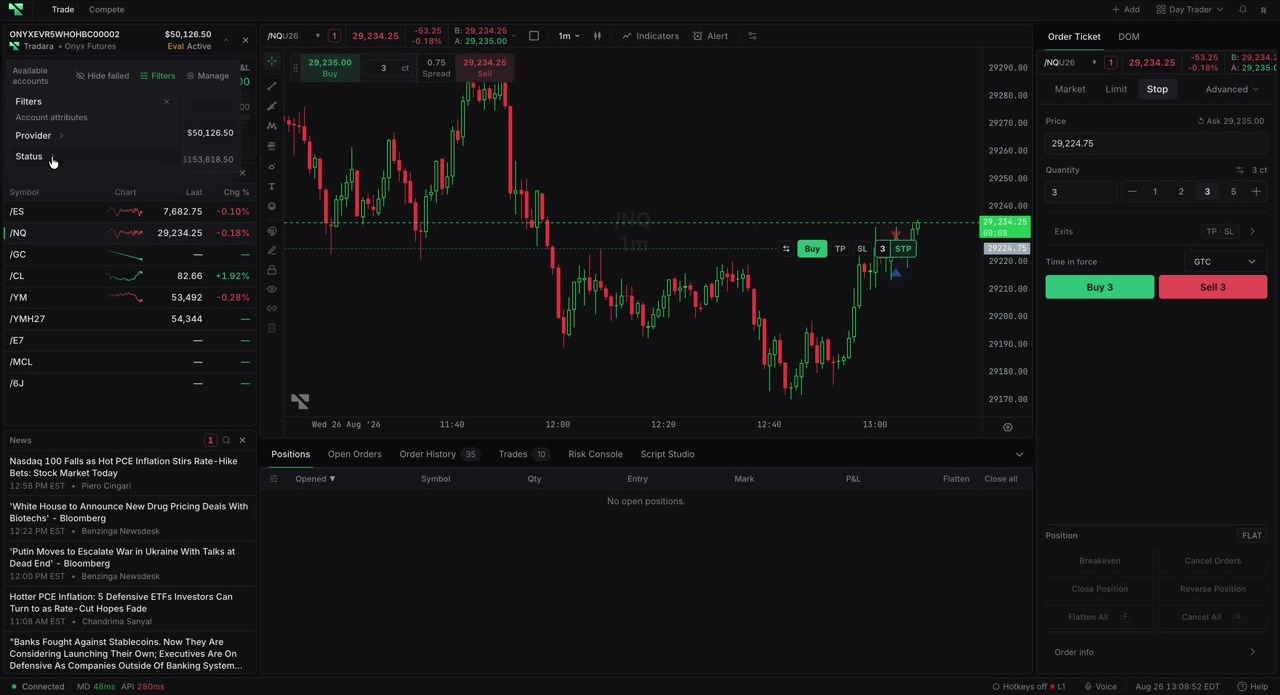Open the 1m timeframe dropdown
The image size is (1280, 695).
(569, 36)
